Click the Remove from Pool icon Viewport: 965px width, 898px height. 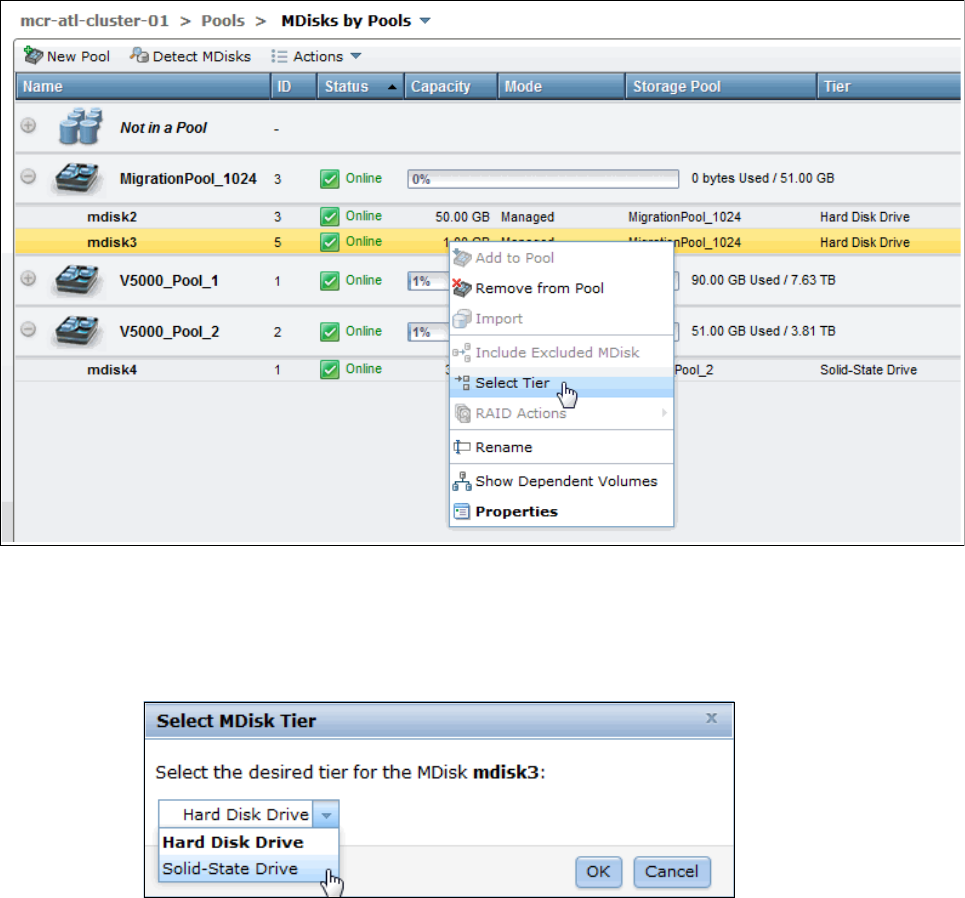tap(462, 288)
